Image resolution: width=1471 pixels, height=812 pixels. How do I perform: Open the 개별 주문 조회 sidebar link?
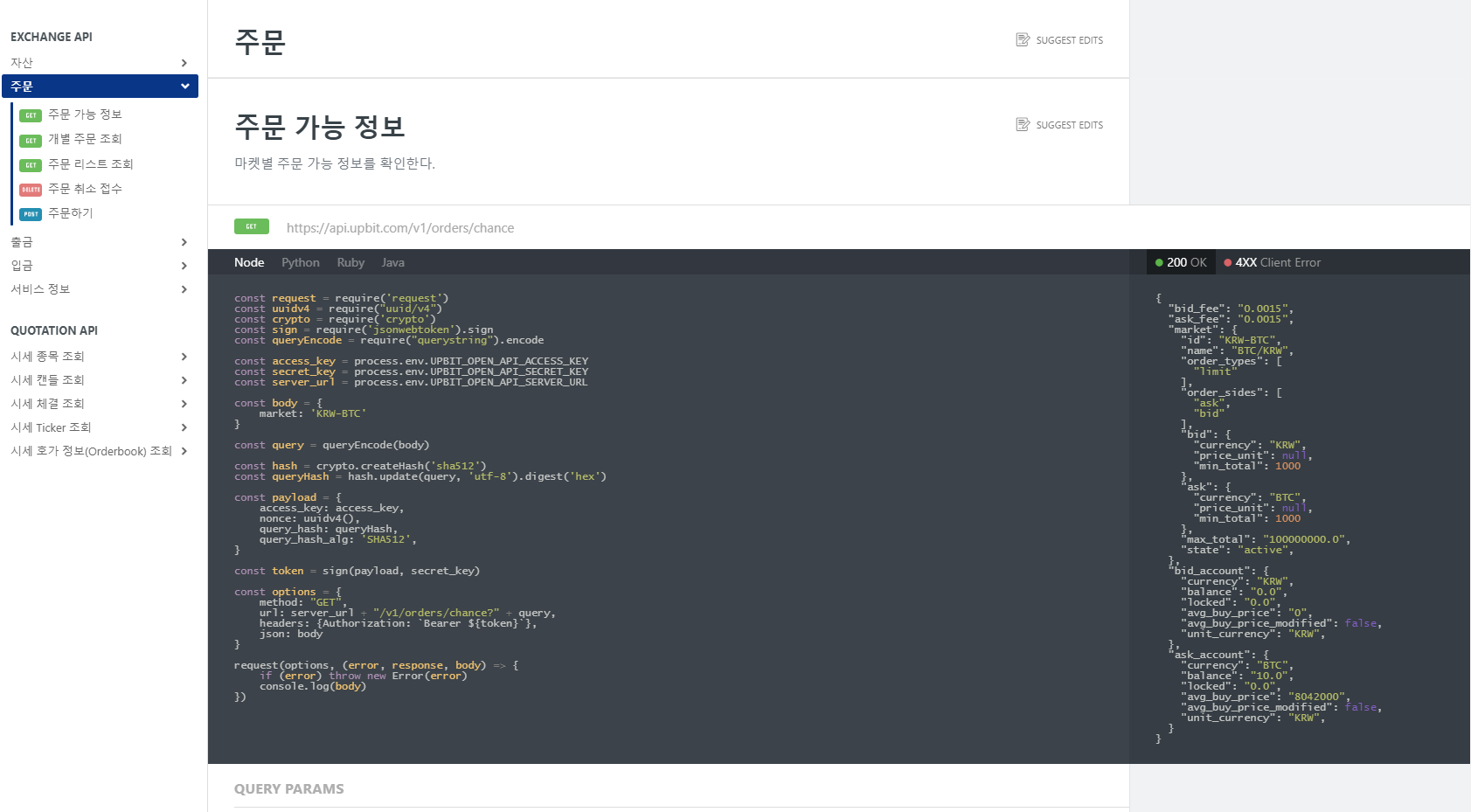coord(85,139)
